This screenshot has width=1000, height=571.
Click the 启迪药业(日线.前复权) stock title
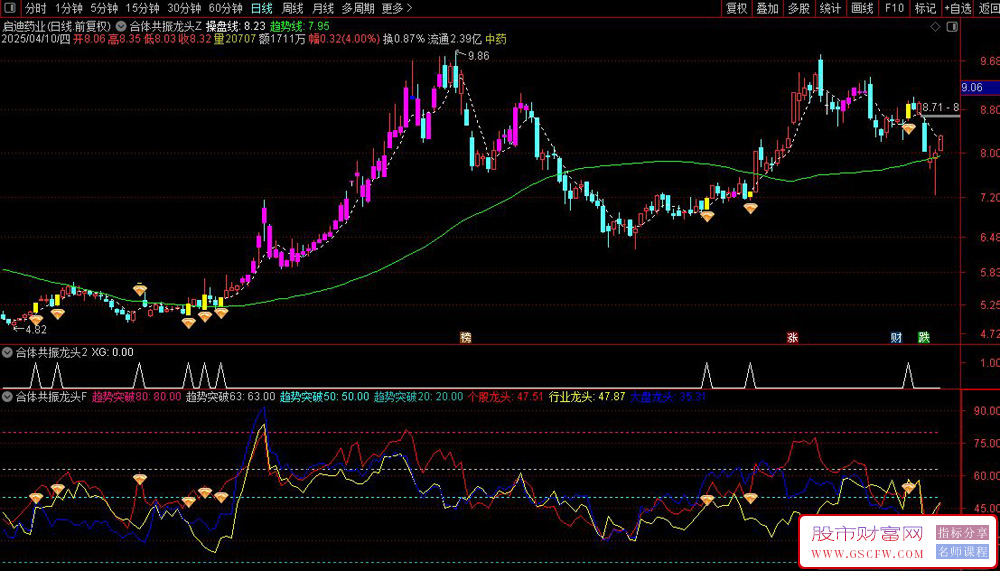point(57,27)
